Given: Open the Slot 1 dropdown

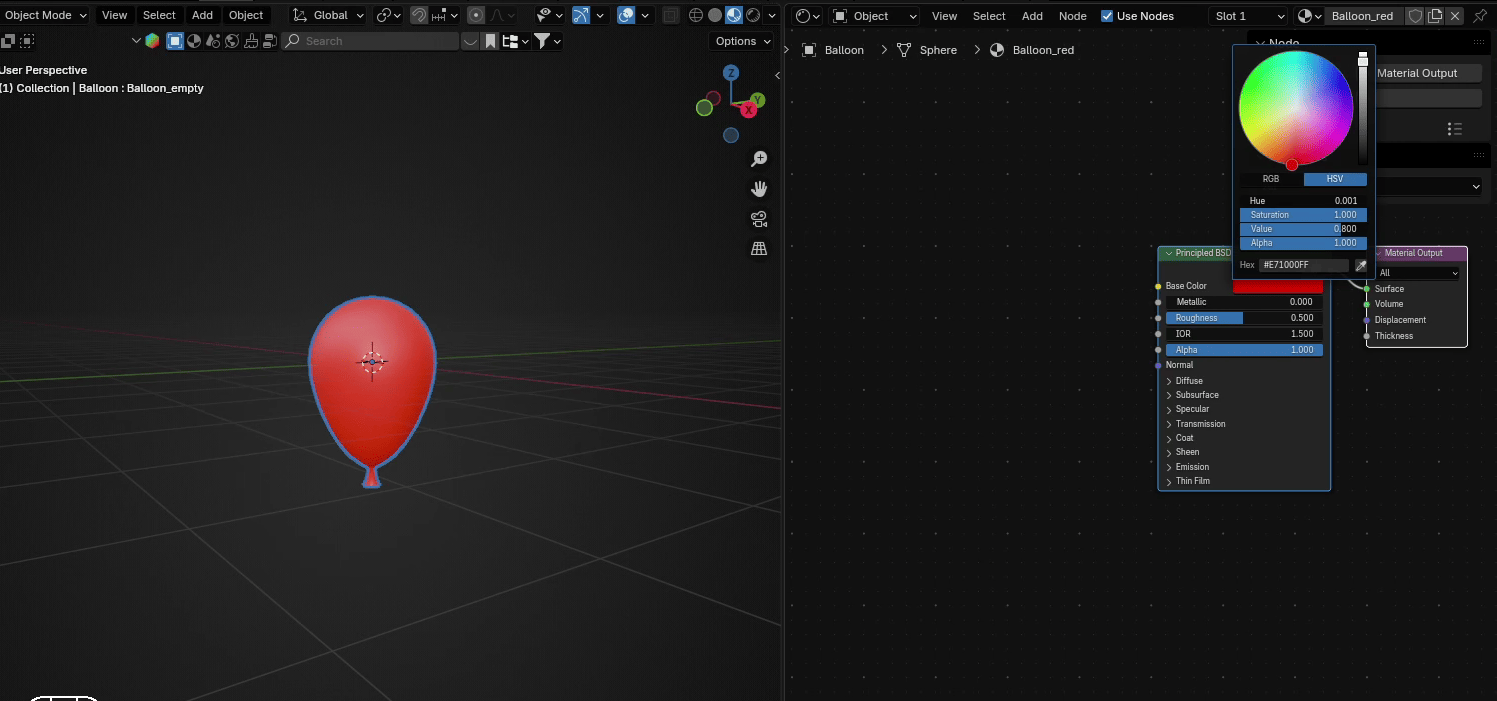Looking at the screenshot, I should [x=1248, y=16].
